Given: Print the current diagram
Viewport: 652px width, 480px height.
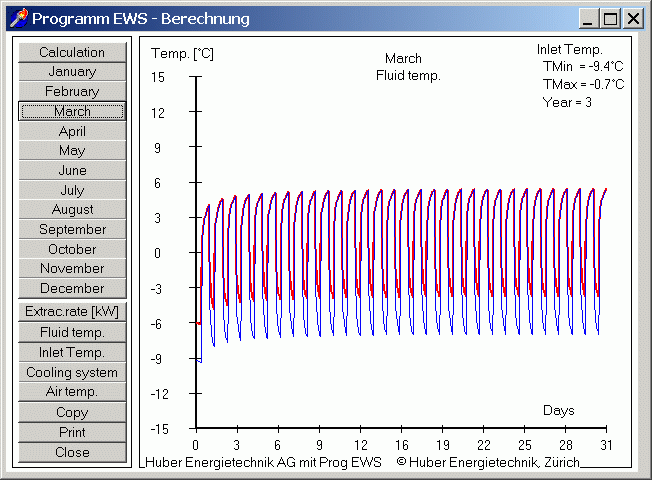Looking at the screenshot, I should [72, 433].
